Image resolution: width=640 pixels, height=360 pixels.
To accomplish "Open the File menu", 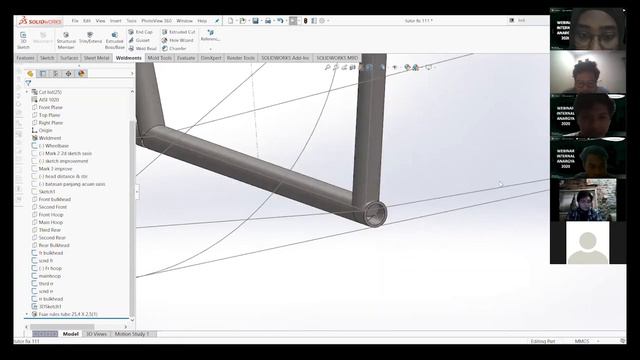I will 75,21.
